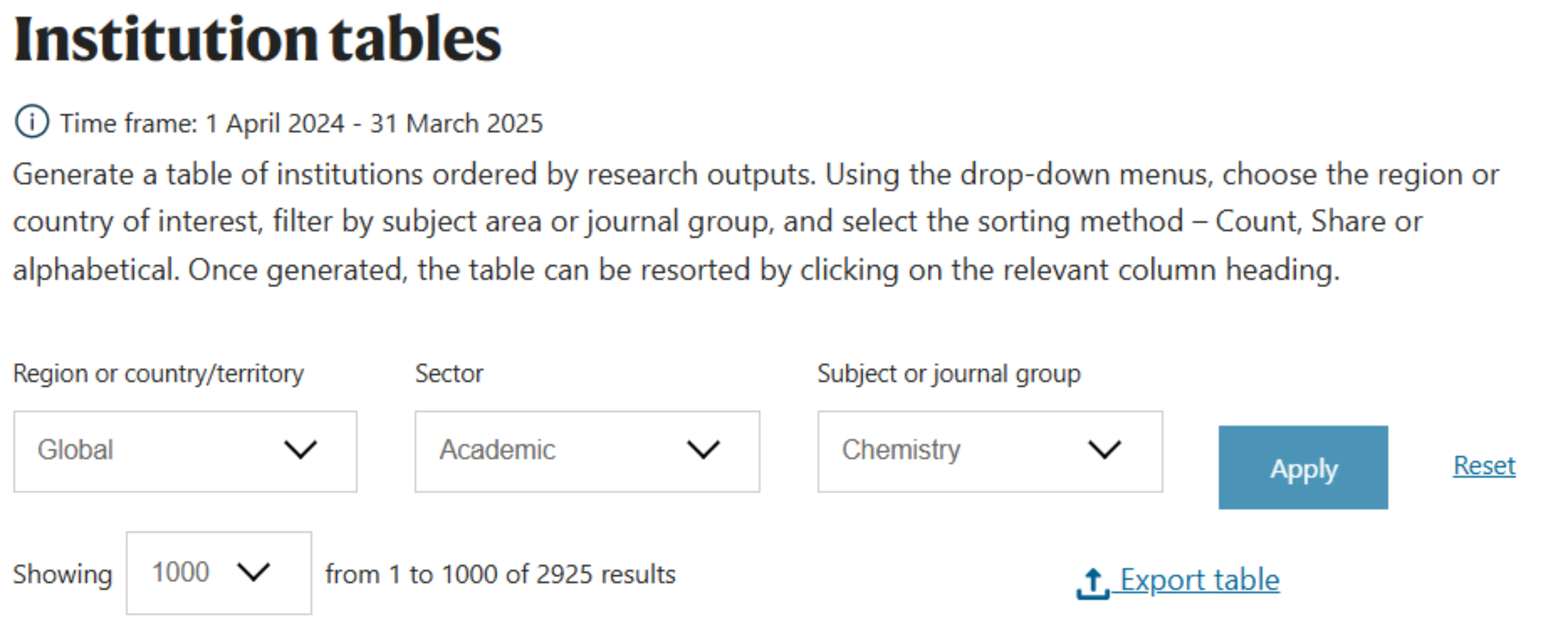Click the Reset link
1568x627 pixels.
[1484, 466]
